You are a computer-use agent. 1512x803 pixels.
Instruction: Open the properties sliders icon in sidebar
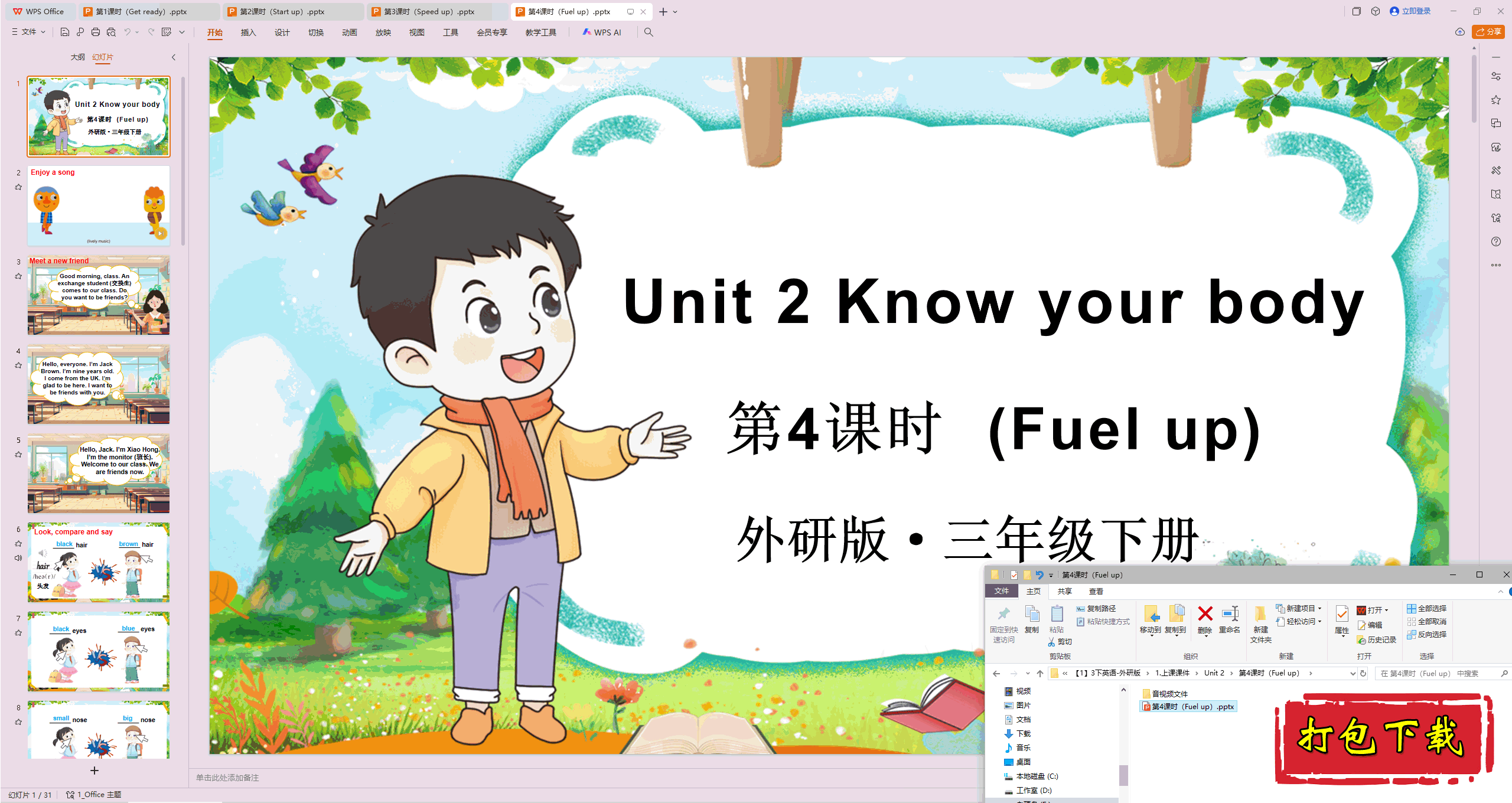pos(1496,76)
